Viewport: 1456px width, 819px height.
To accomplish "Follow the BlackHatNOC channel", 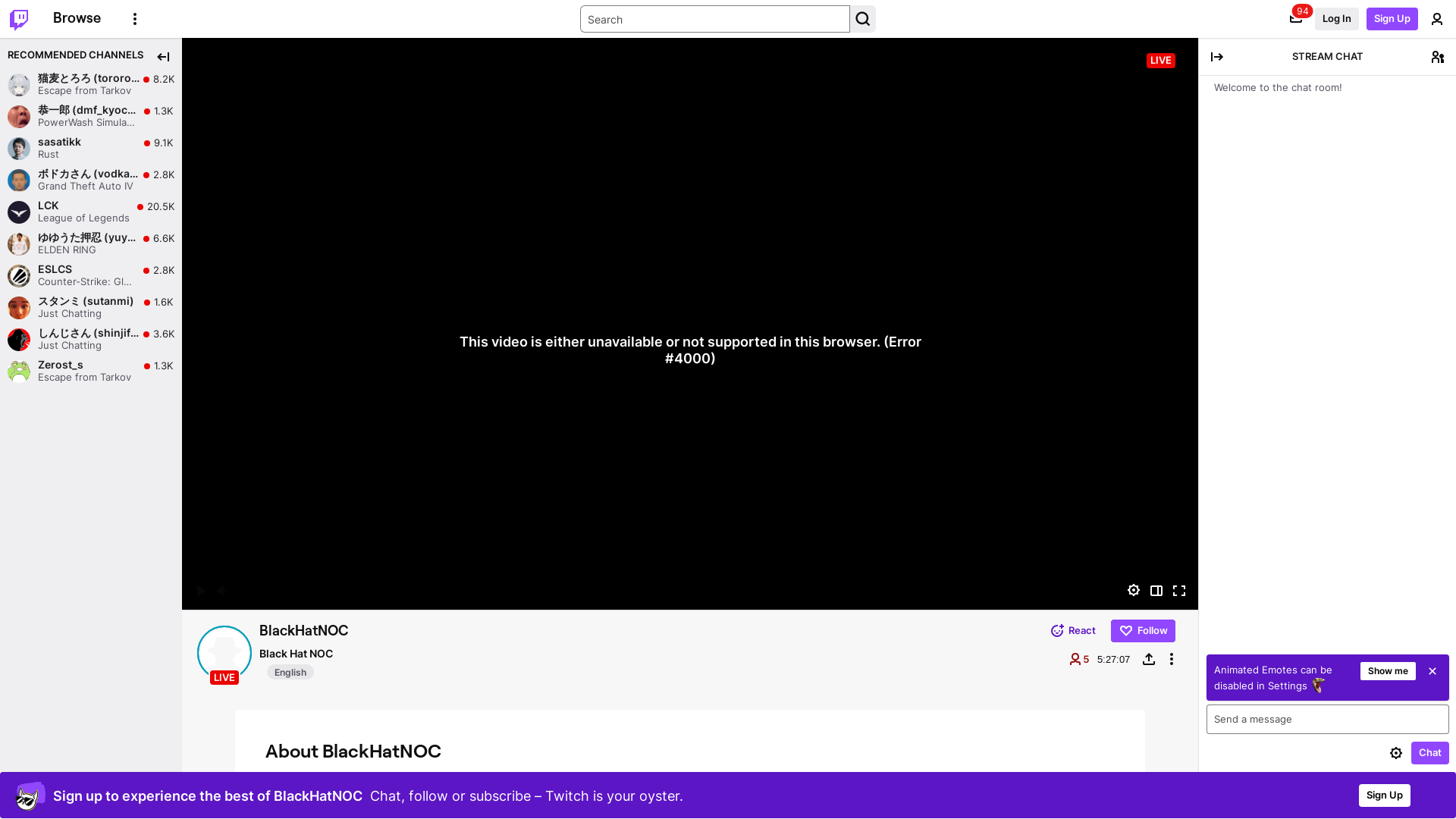I will click(1143, 631).
